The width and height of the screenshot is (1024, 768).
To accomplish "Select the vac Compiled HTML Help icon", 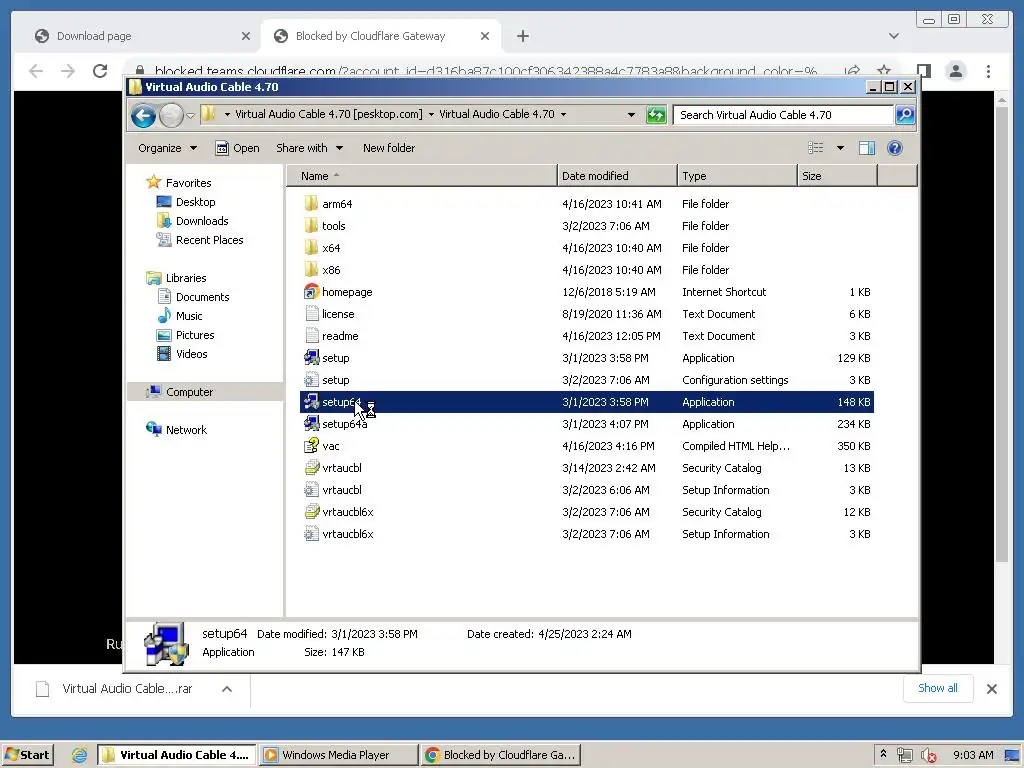I will click(x=312, y=446).
